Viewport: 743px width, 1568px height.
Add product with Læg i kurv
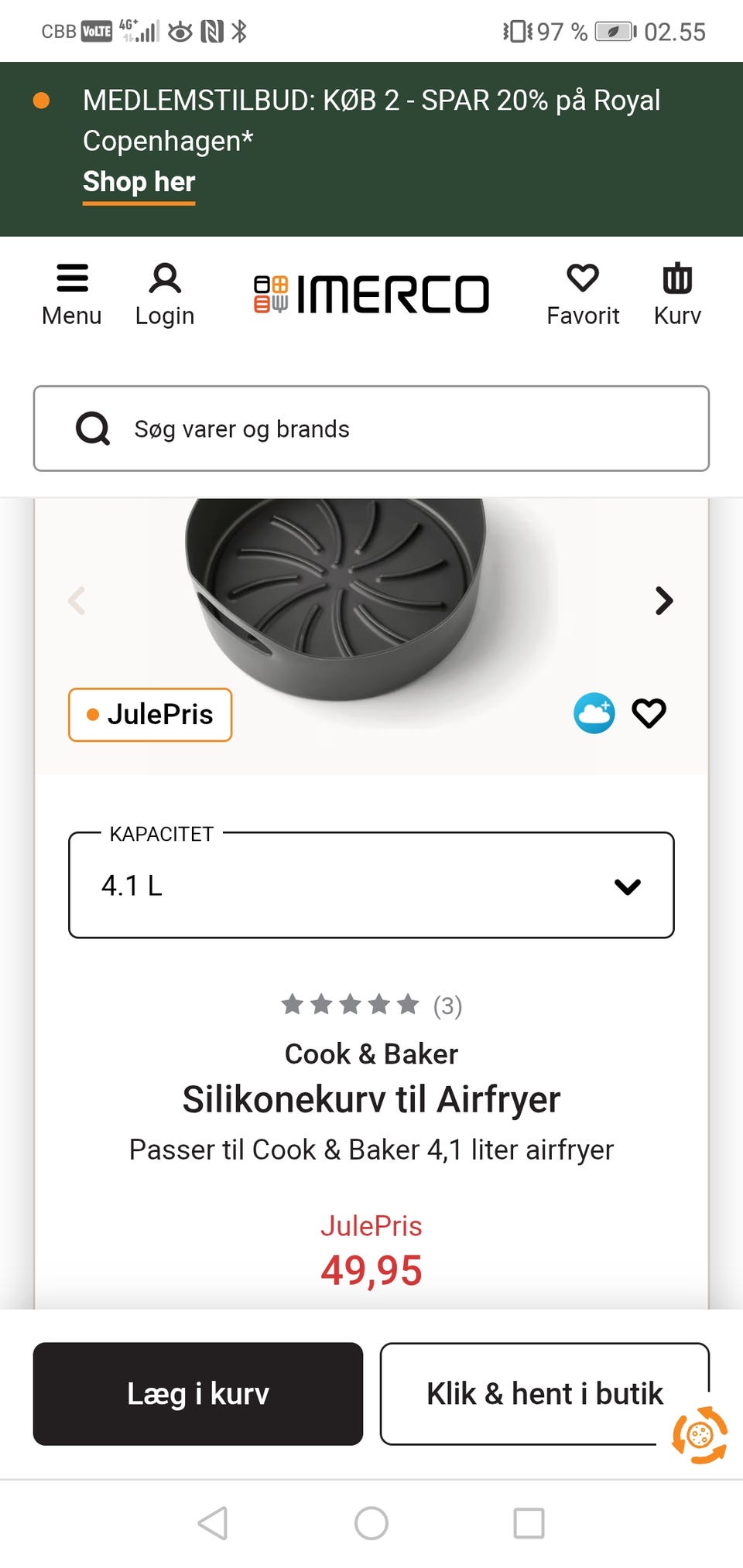pos(198,1393)
